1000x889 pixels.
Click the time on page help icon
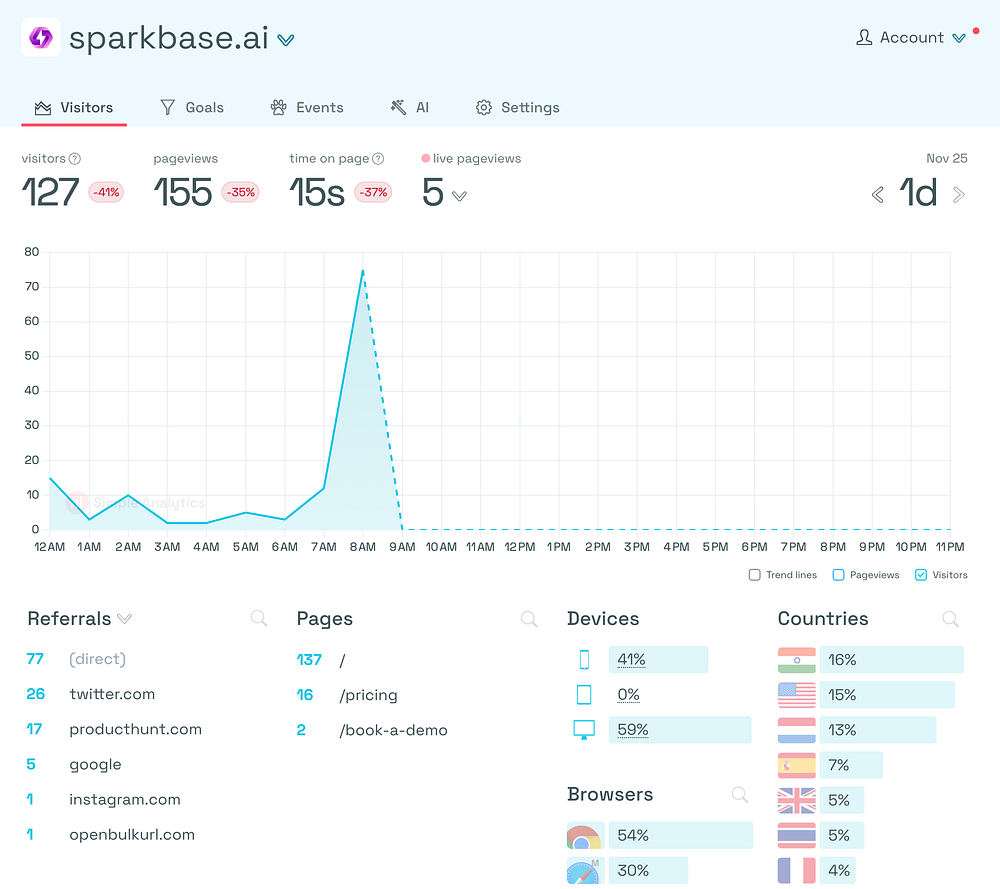click(x=378, y=159)
